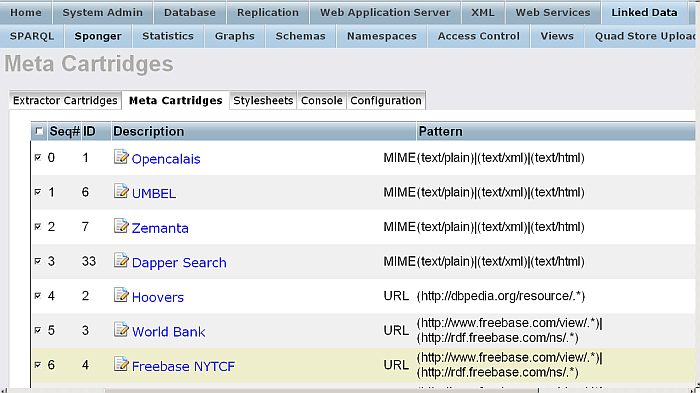Open the Dapper Search cartridge link
This screenshot has height=393, width=700.
tap(179, 263)
